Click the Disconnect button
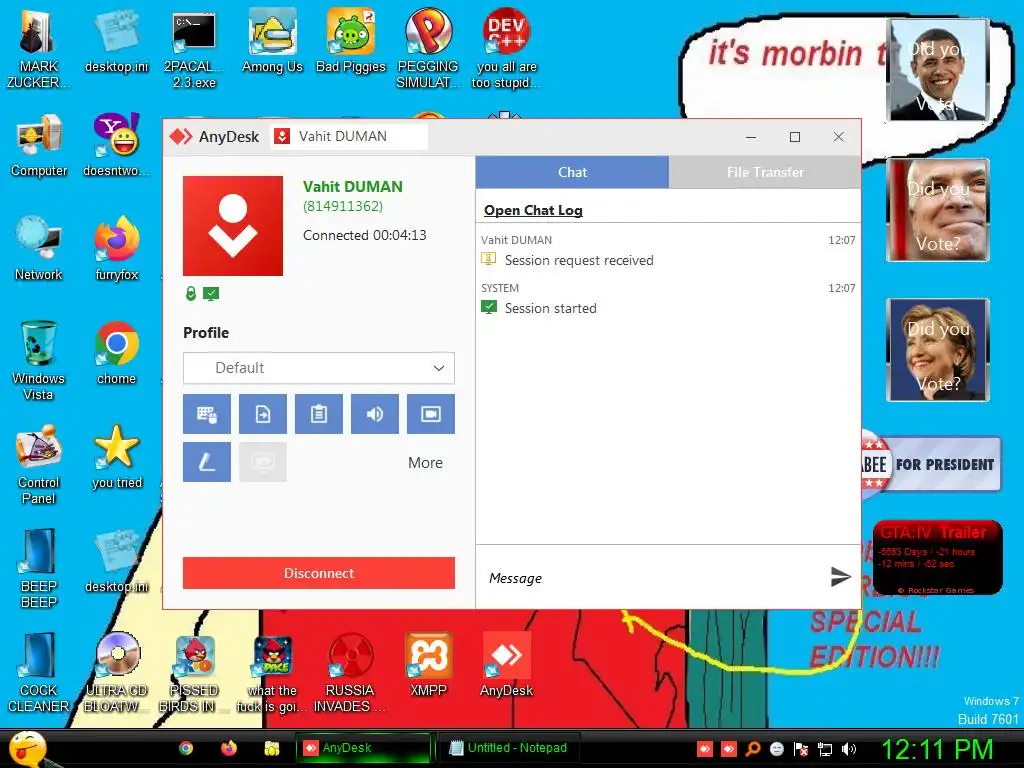Viewport: 1024px width, 768px height. pyautogui.click(x=319, y=573)
